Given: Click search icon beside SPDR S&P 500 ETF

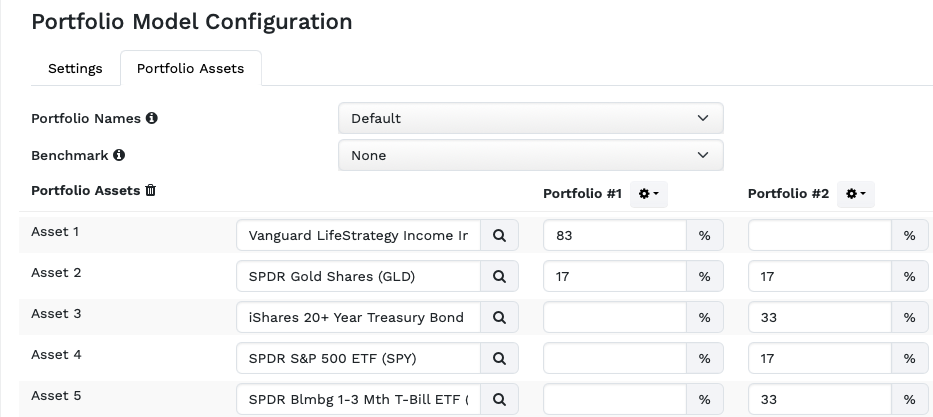Looking at the screenshot, I should coord(499,359).
